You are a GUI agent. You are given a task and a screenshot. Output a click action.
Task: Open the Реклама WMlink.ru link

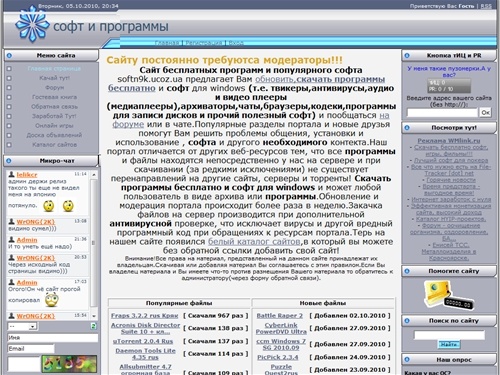coord(449,141)
